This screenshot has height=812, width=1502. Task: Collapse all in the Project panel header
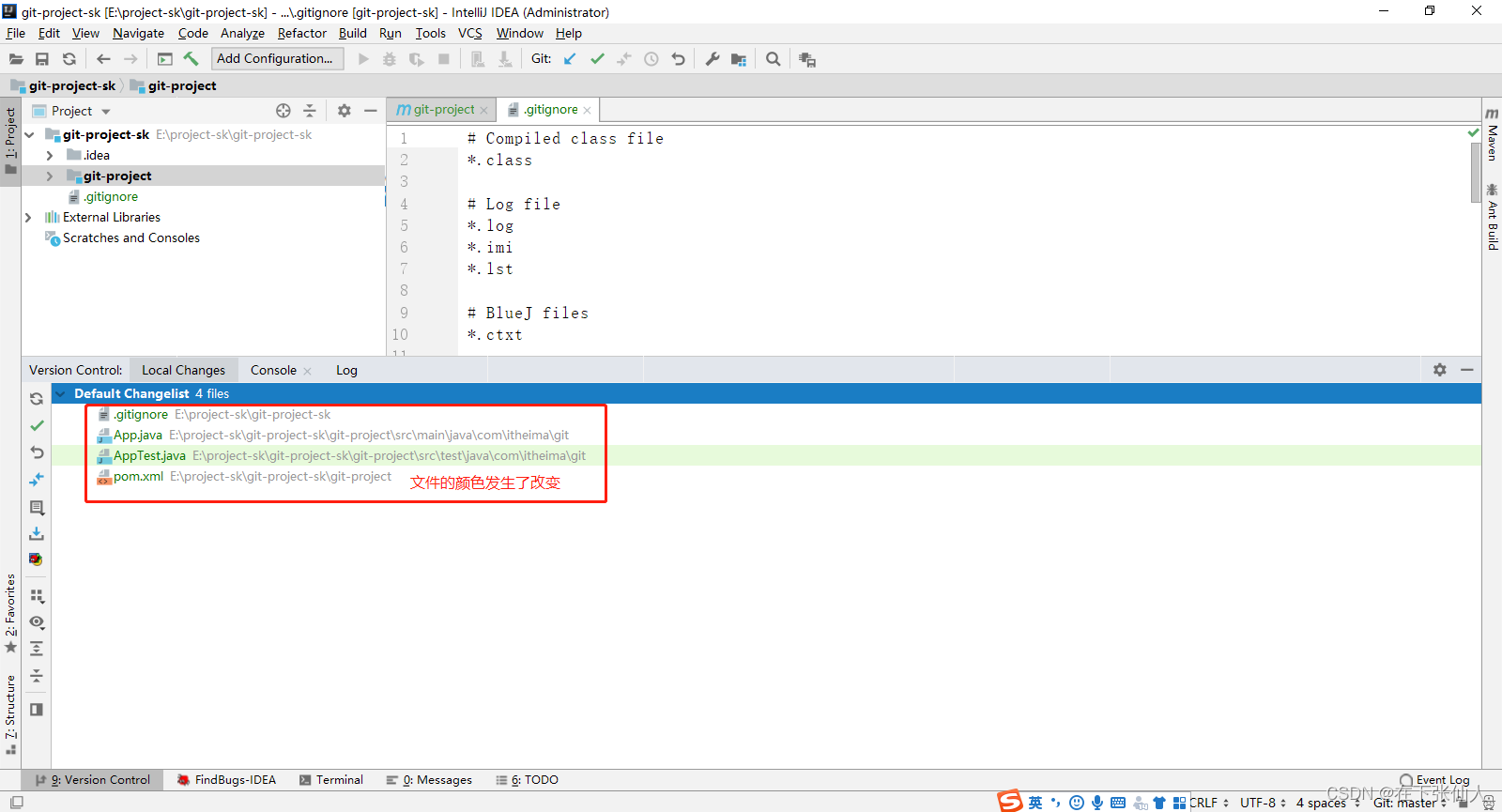tap(310, 111)
